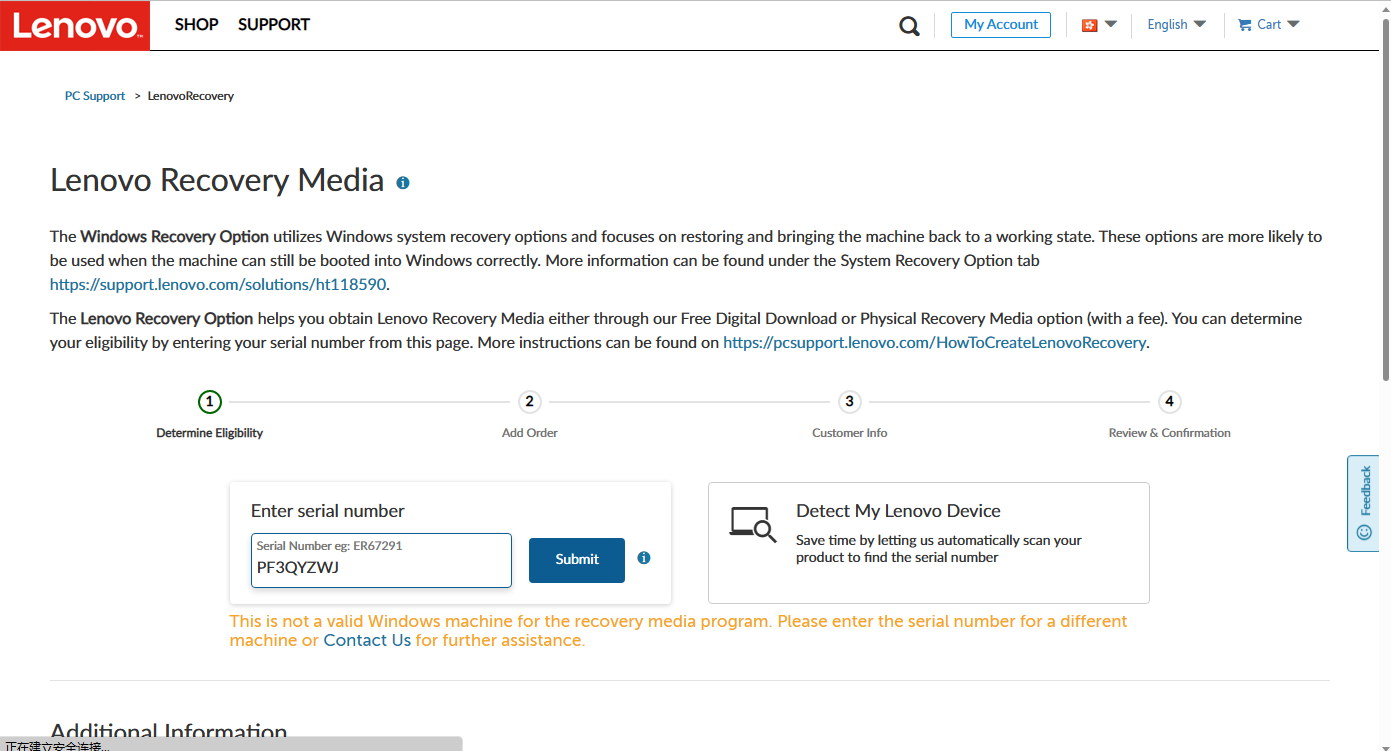Expand the region flag dropdown arrow

pyautogui.click(x=1110, y=24)
